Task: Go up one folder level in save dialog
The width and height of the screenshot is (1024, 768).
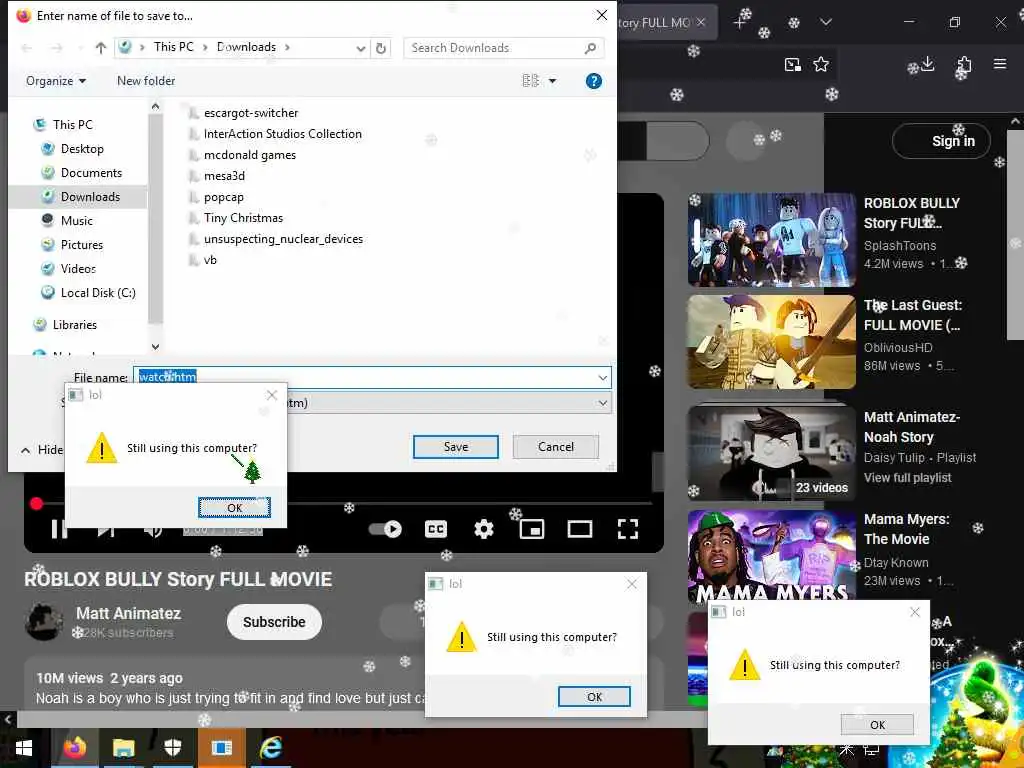Action: 101,48
